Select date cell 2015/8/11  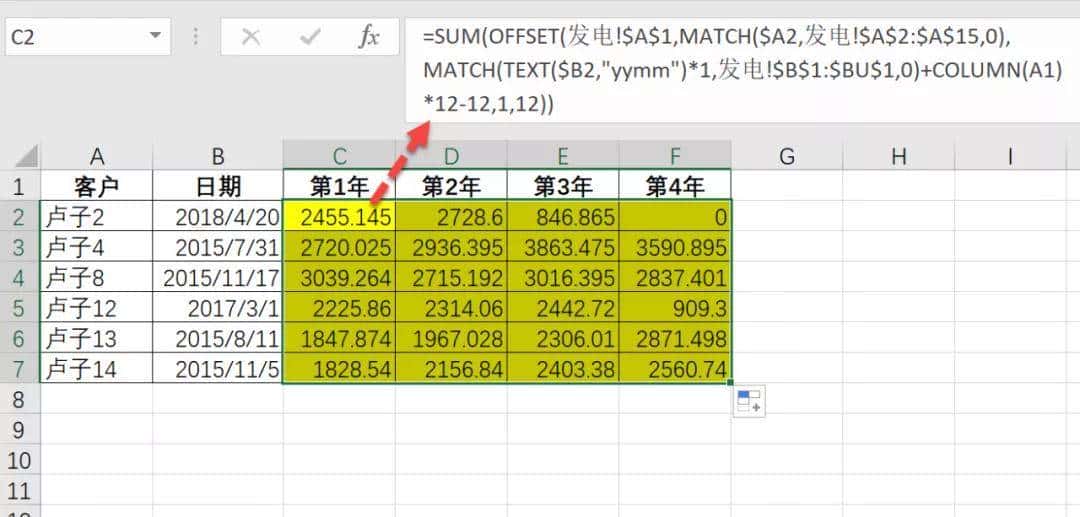218,338
